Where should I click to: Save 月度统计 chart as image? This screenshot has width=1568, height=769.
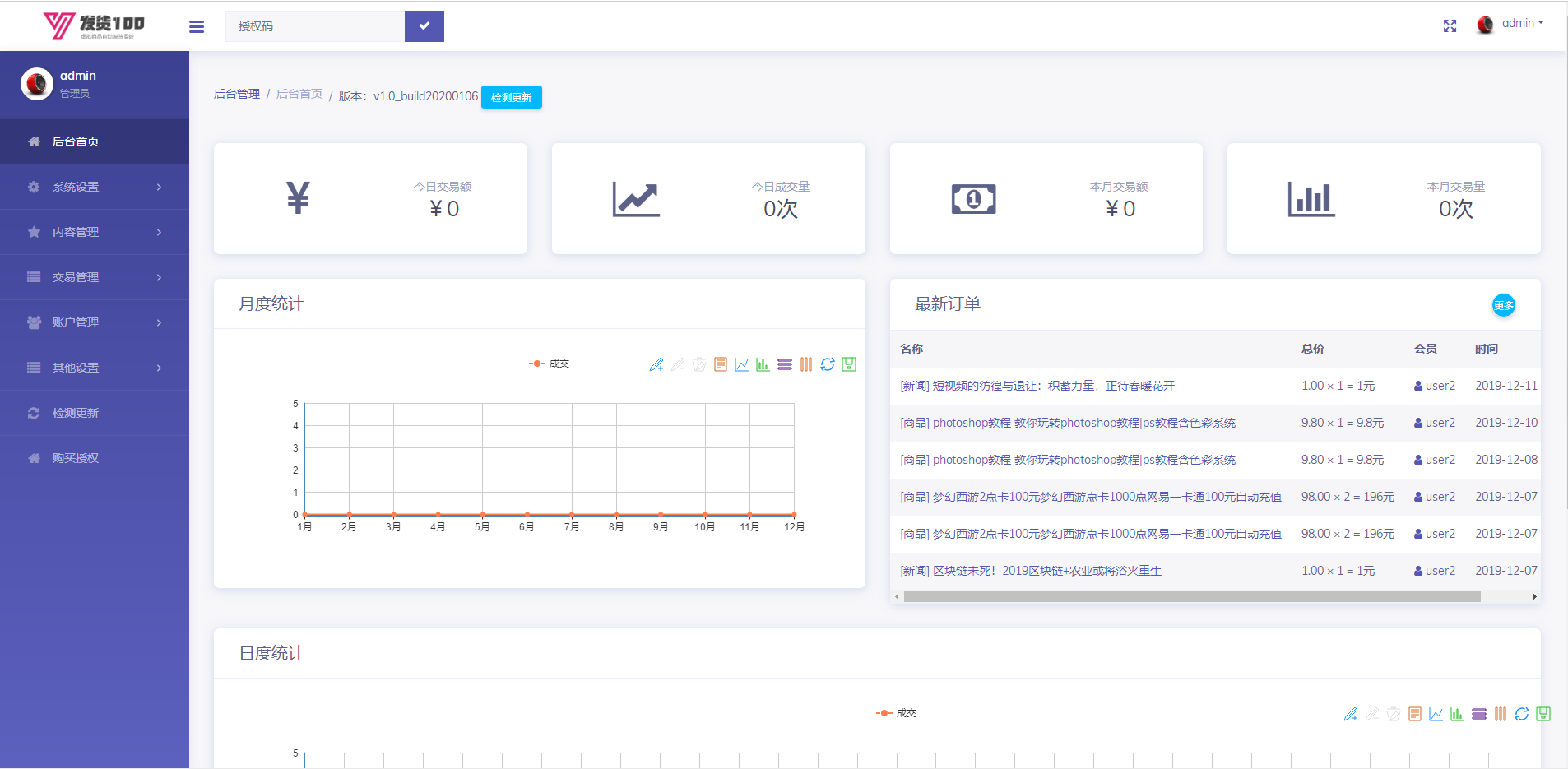[849, 364]
